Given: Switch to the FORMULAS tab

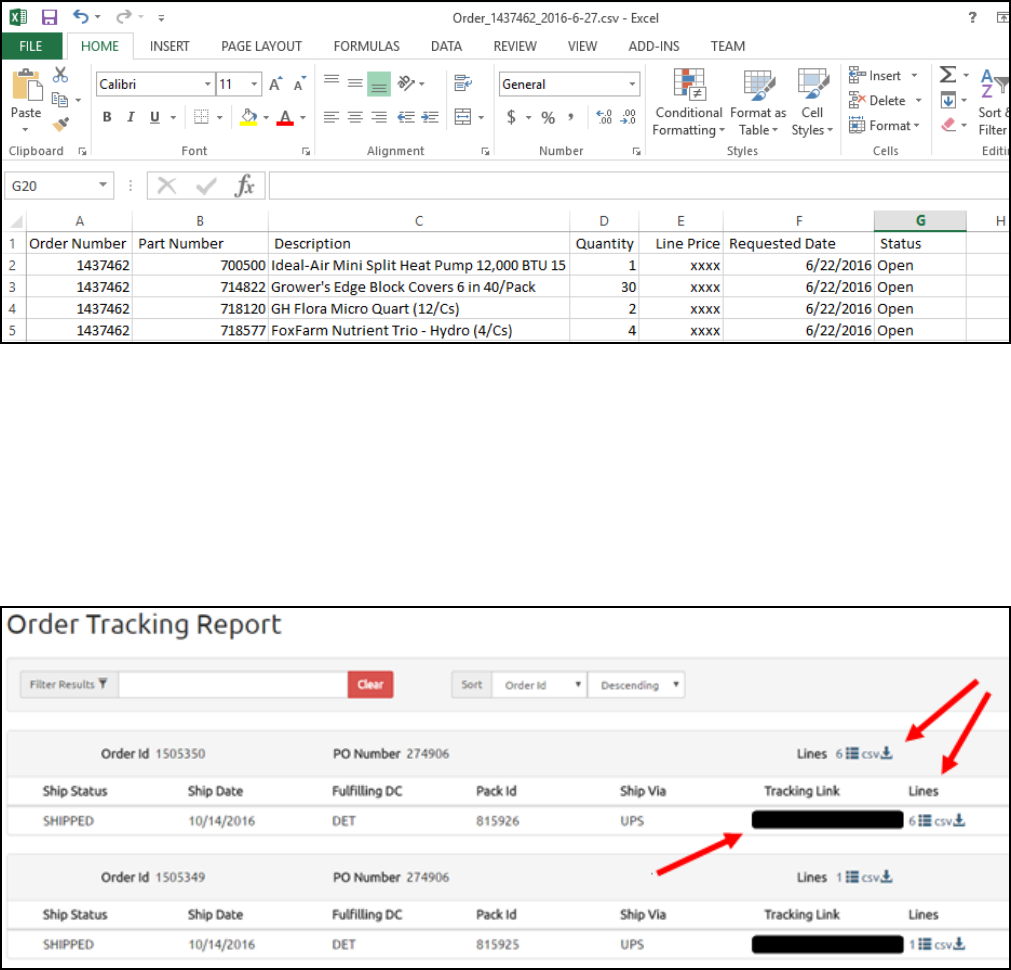Looking at the screenshot, I should (366, 46).
